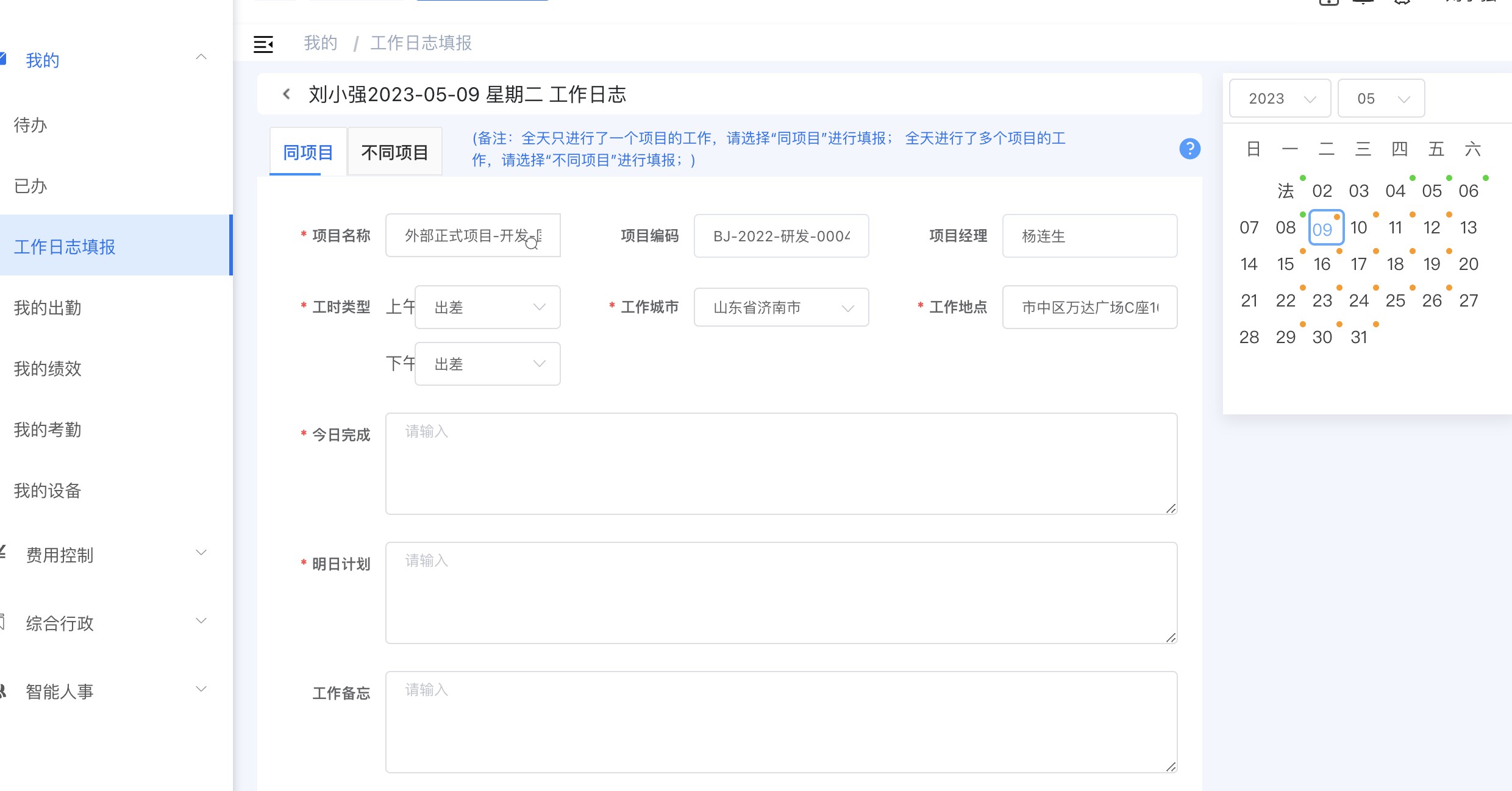Select calendar day 28

(1249, 337)
